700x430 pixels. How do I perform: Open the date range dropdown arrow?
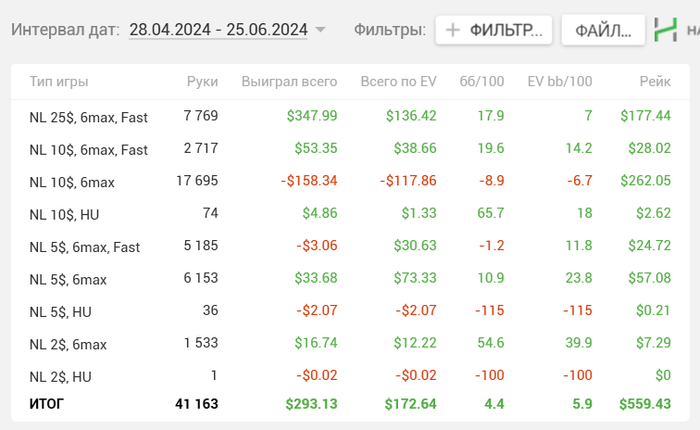pyautogui.click(x=320, y=30)
